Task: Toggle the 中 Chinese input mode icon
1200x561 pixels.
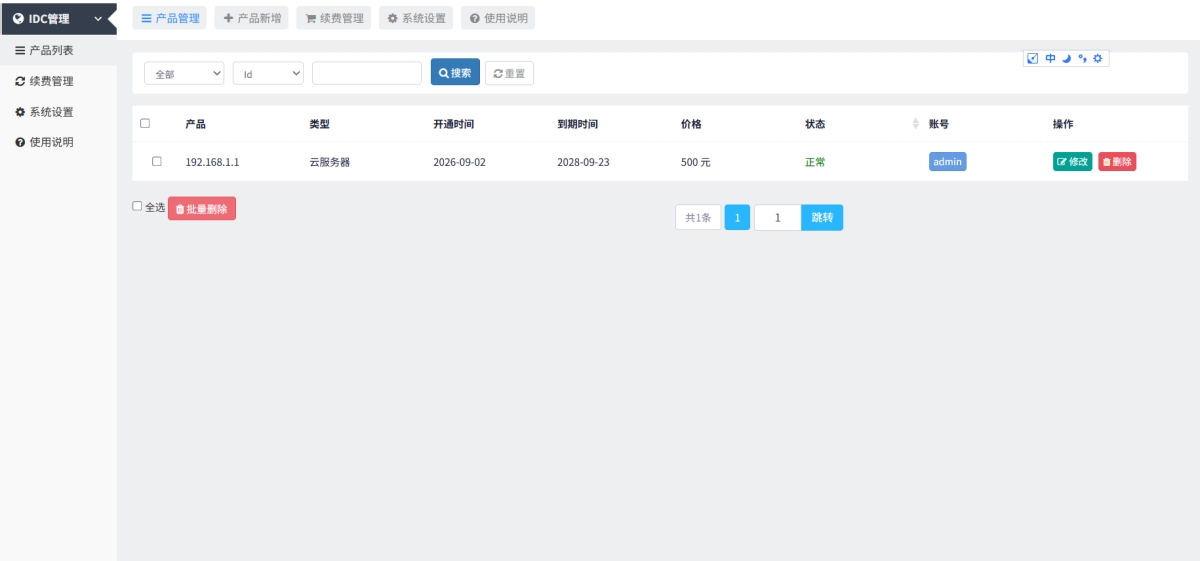Action: (1050, 59)
